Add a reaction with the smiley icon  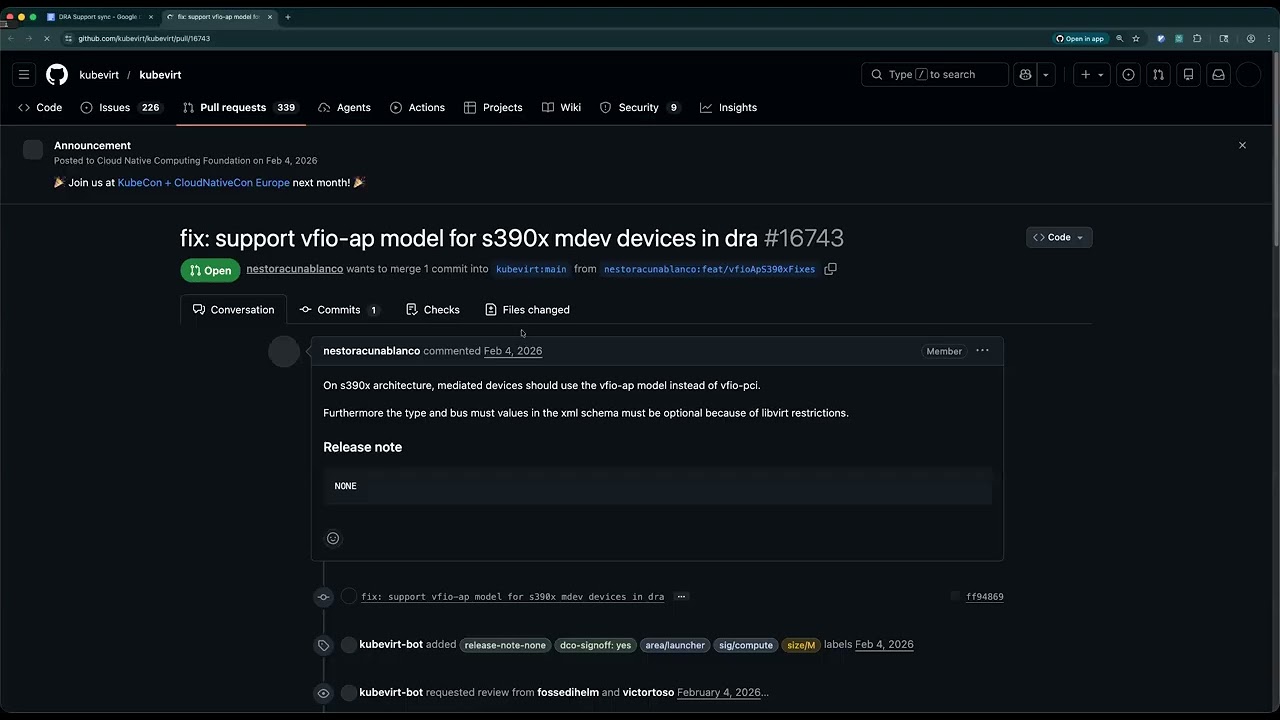click(333, 538)
